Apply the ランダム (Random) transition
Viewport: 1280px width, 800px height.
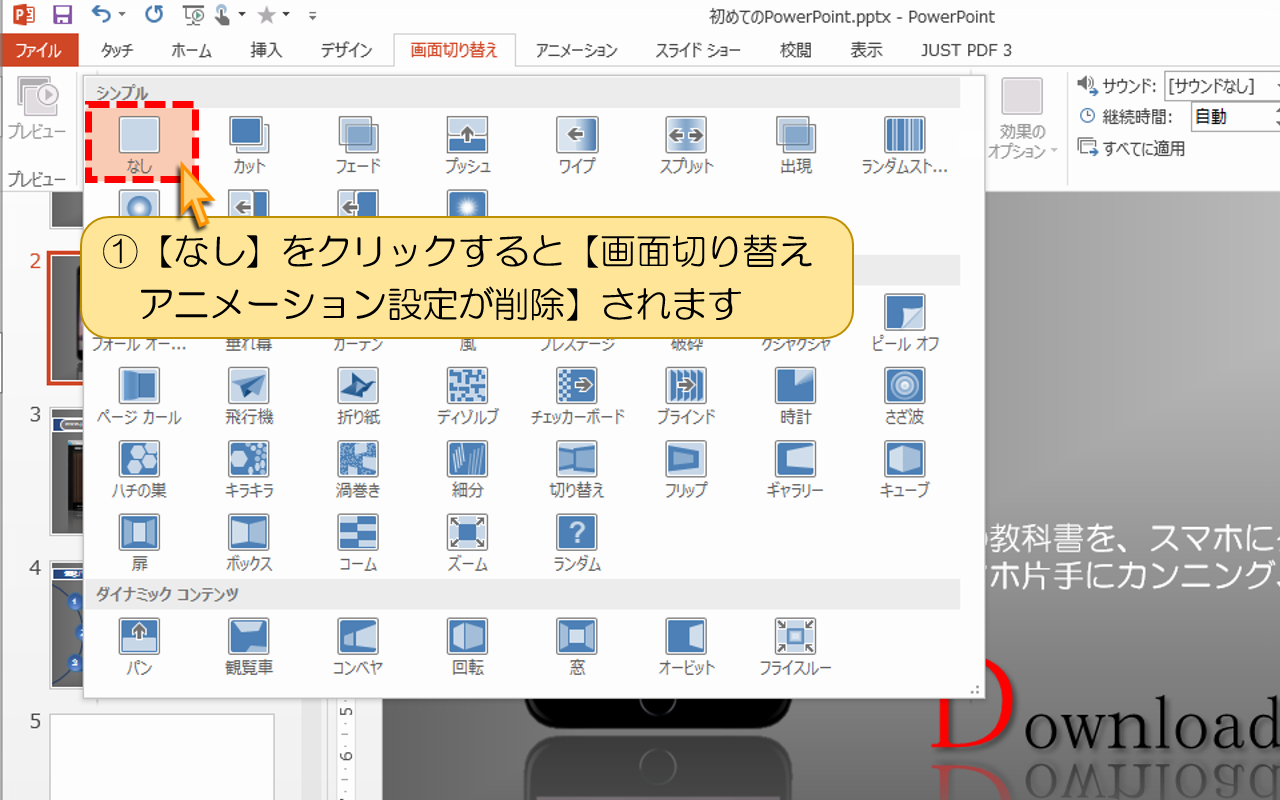click(x=577, y=543)
